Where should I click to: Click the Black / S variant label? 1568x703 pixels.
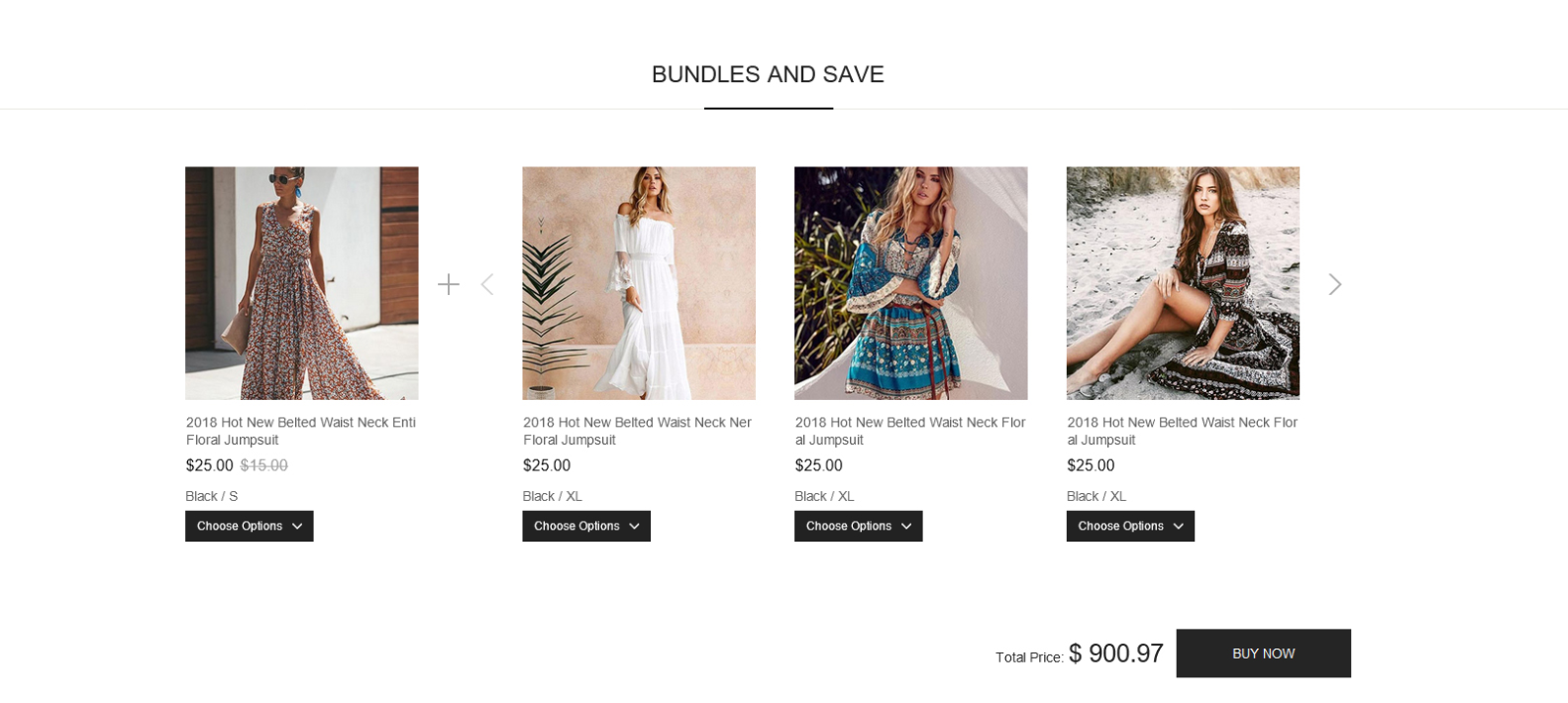coord(212,496)
